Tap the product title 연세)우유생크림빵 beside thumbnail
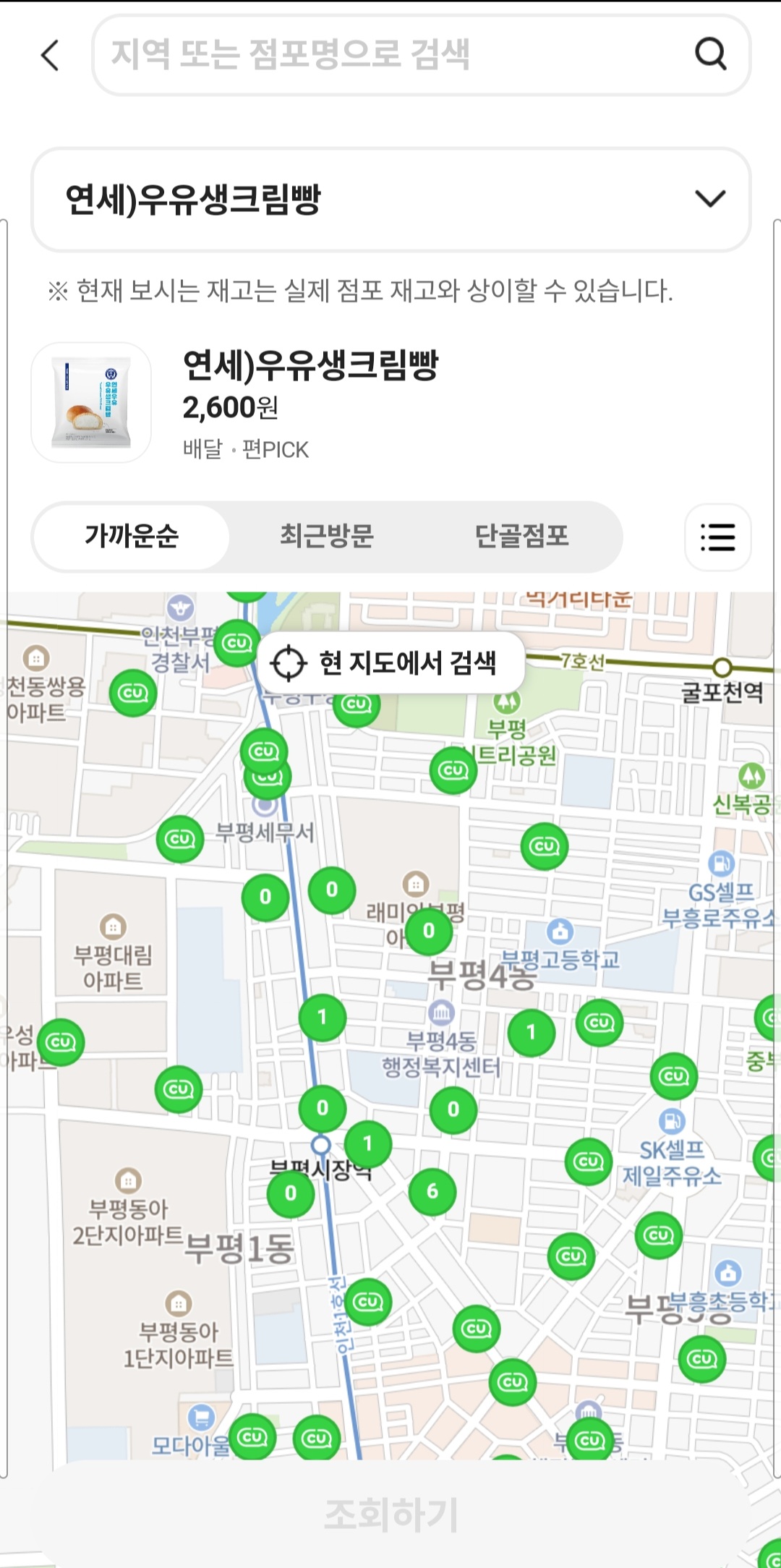781x1568 pixels. pyautogui.click(x=311, y=365)
